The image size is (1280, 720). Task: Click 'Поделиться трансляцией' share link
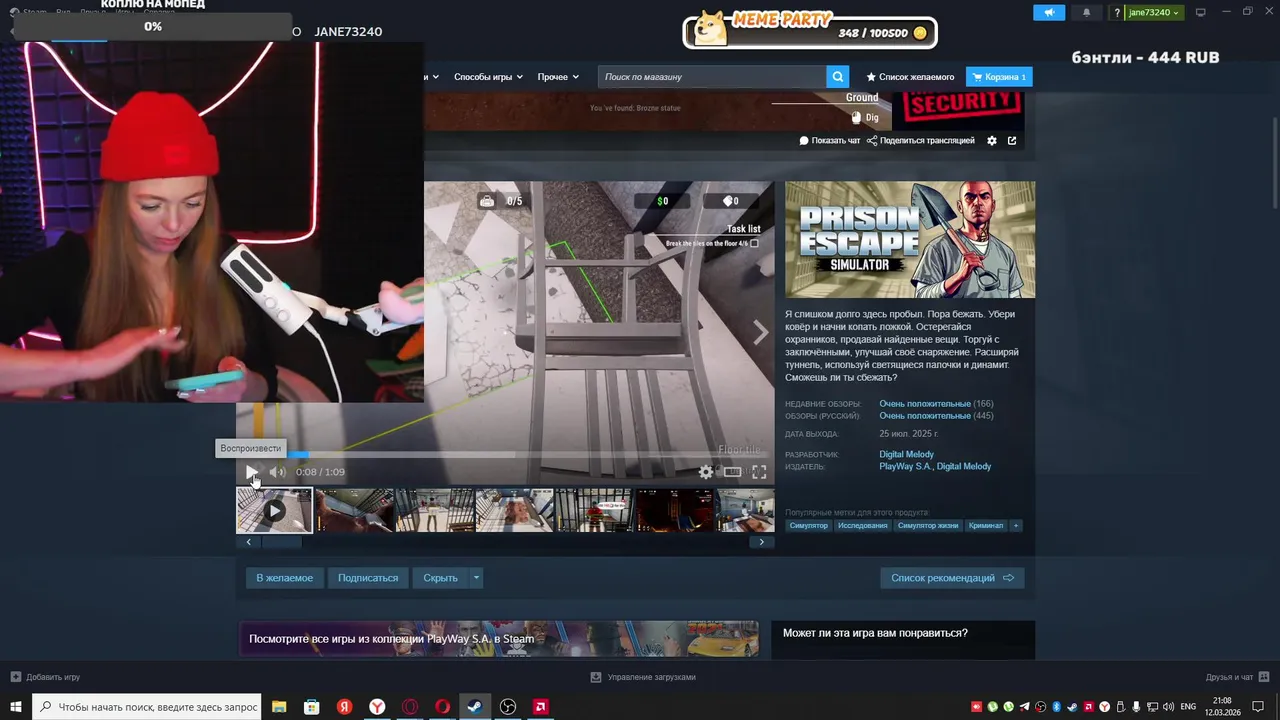[921, 141]
